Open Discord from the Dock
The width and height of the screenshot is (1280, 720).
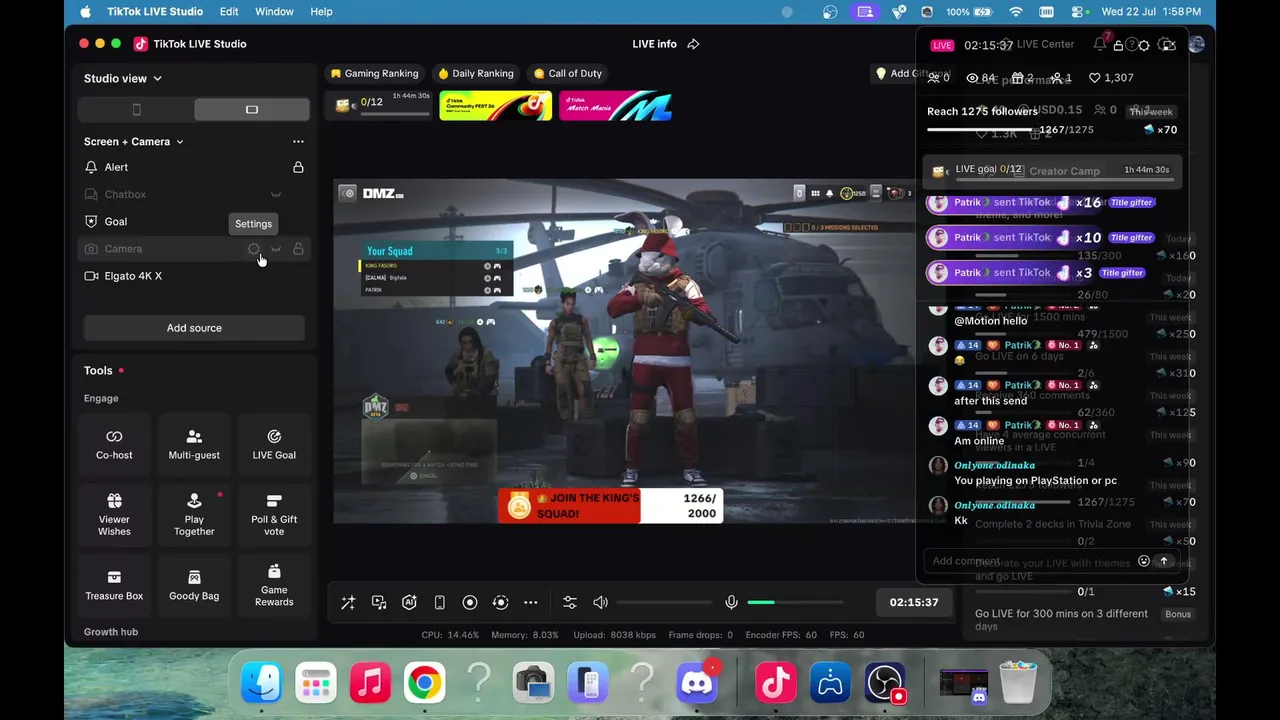[x=696, y=684]
